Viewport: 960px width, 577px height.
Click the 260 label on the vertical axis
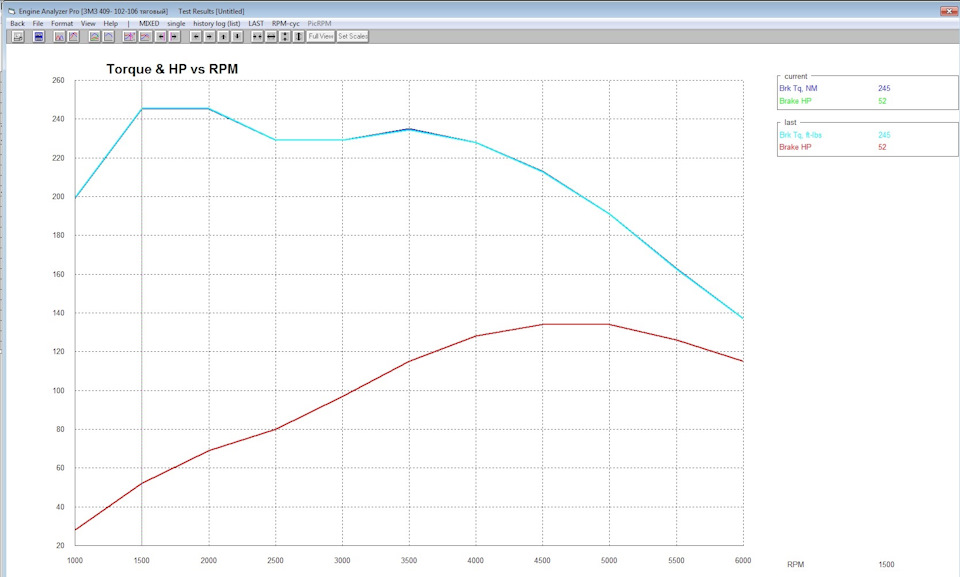tap(58, 80)
